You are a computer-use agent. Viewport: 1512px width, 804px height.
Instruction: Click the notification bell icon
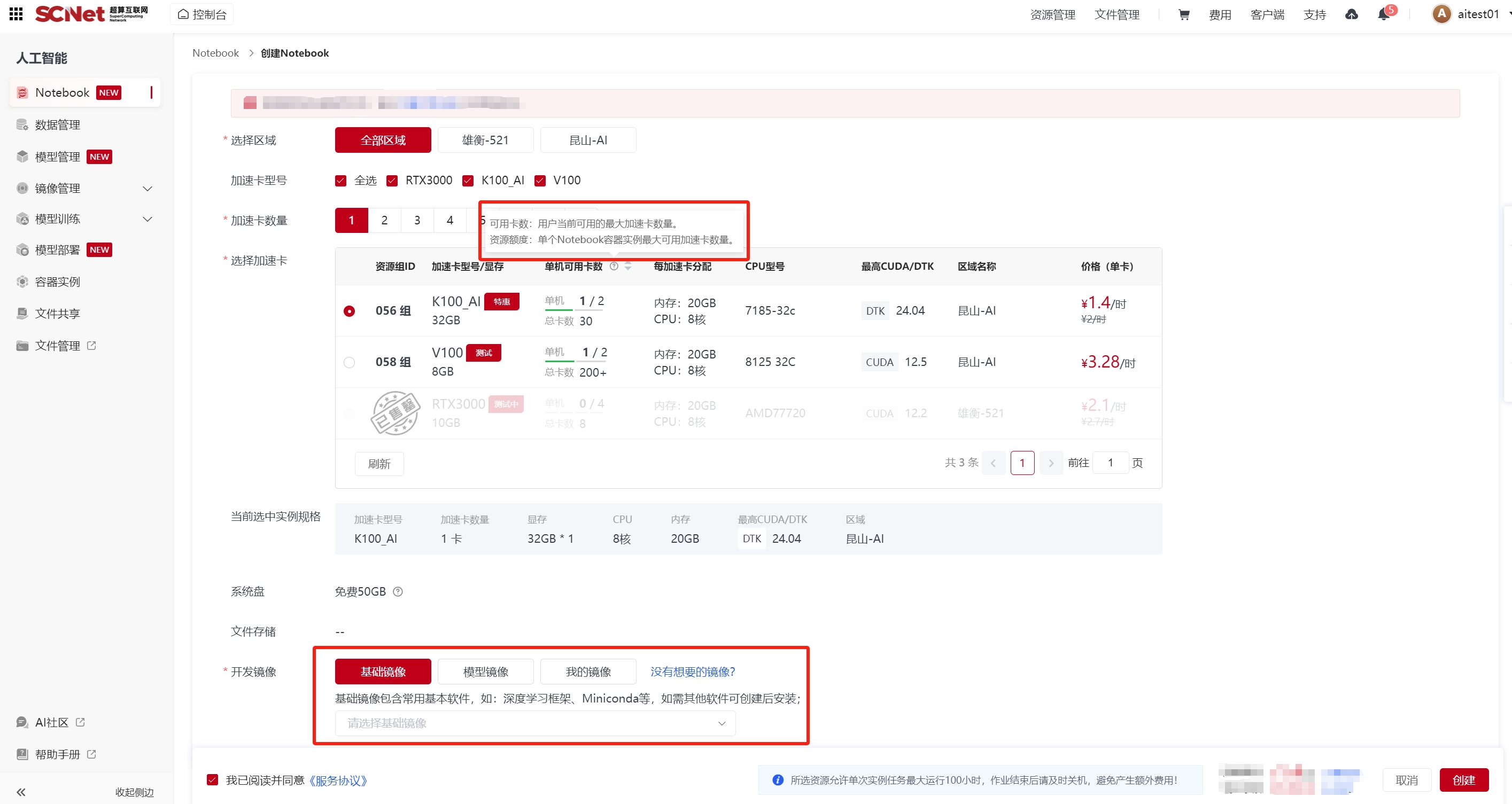coord(1383,14)
